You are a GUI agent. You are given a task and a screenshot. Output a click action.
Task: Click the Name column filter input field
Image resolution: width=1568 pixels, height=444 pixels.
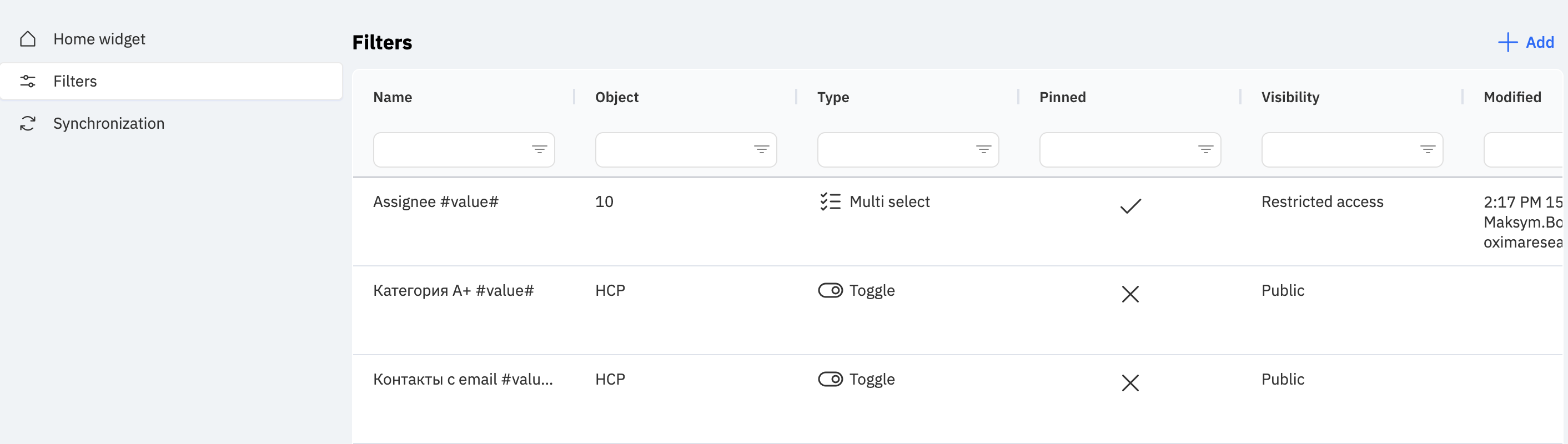coord(464,150)
